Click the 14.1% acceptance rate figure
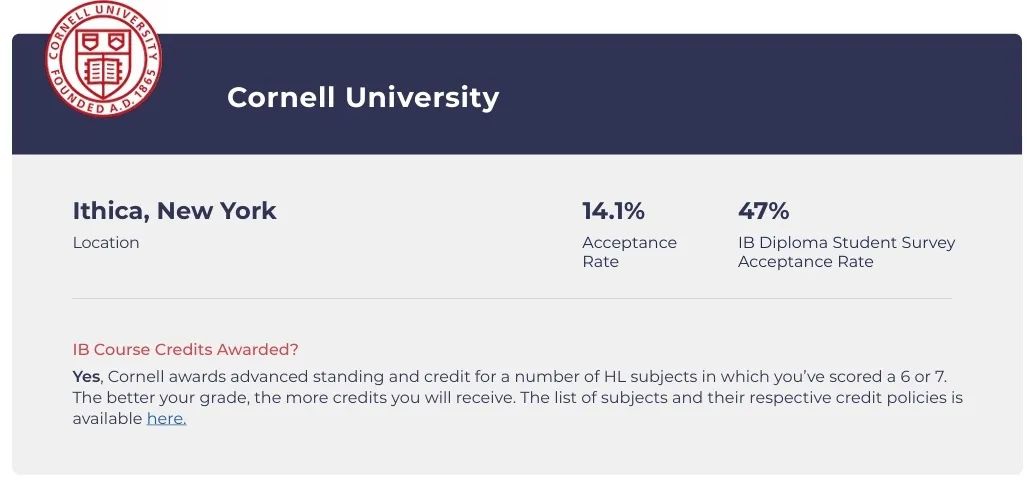Screen dimensions: 1036x483 [x=613, y=211]
